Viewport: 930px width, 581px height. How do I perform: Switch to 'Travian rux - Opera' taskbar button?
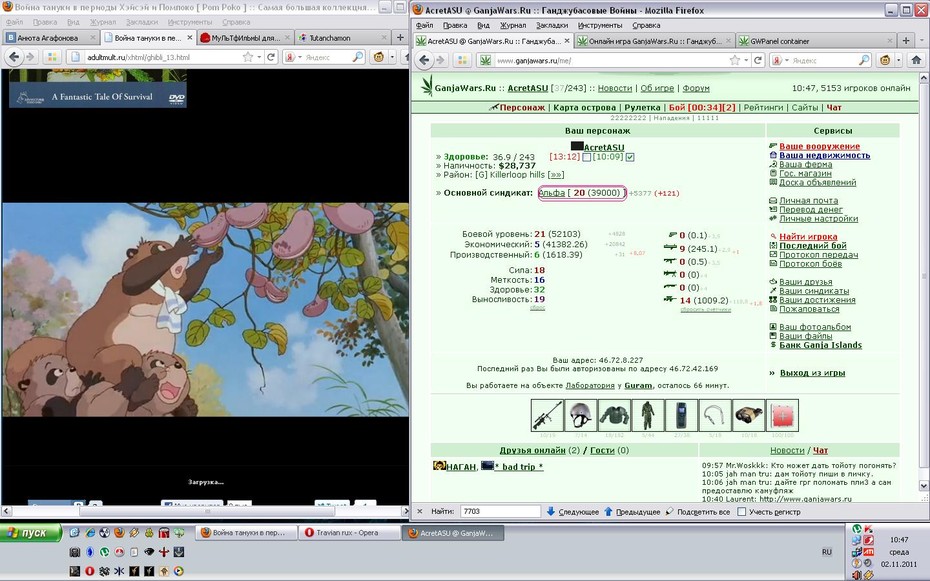[x=347, y=532]
